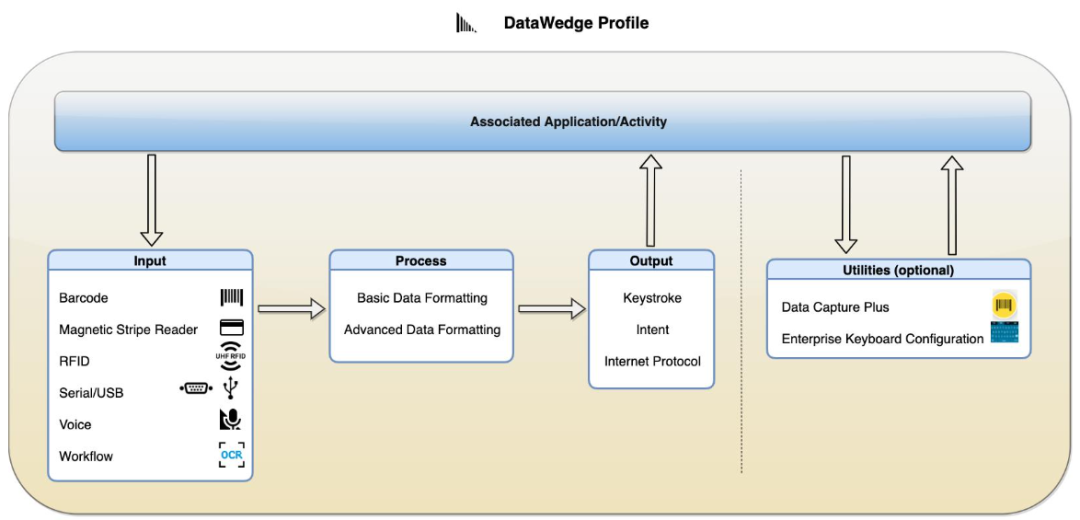Screen dimensions: 1080x520
Task: Click the arrow from Input to Process
Action: 291,309
